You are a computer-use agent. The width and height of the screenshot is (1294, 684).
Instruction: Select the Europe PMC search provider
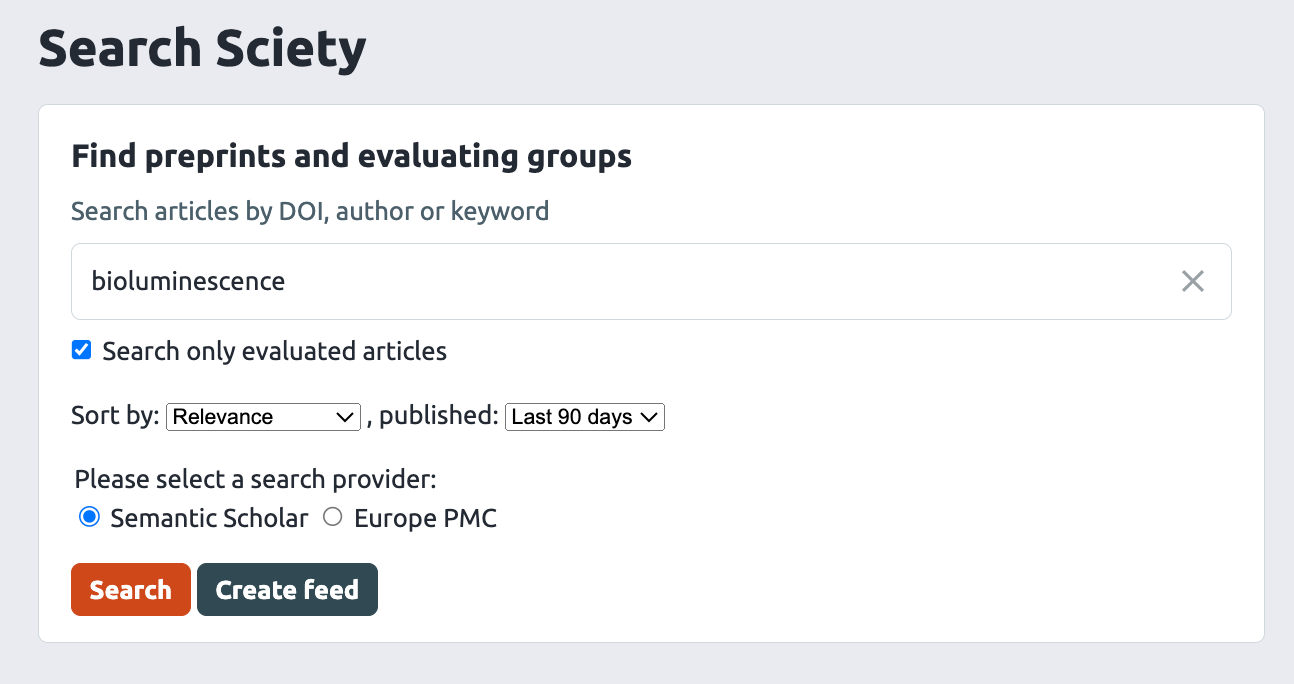[x=332, y=517]
